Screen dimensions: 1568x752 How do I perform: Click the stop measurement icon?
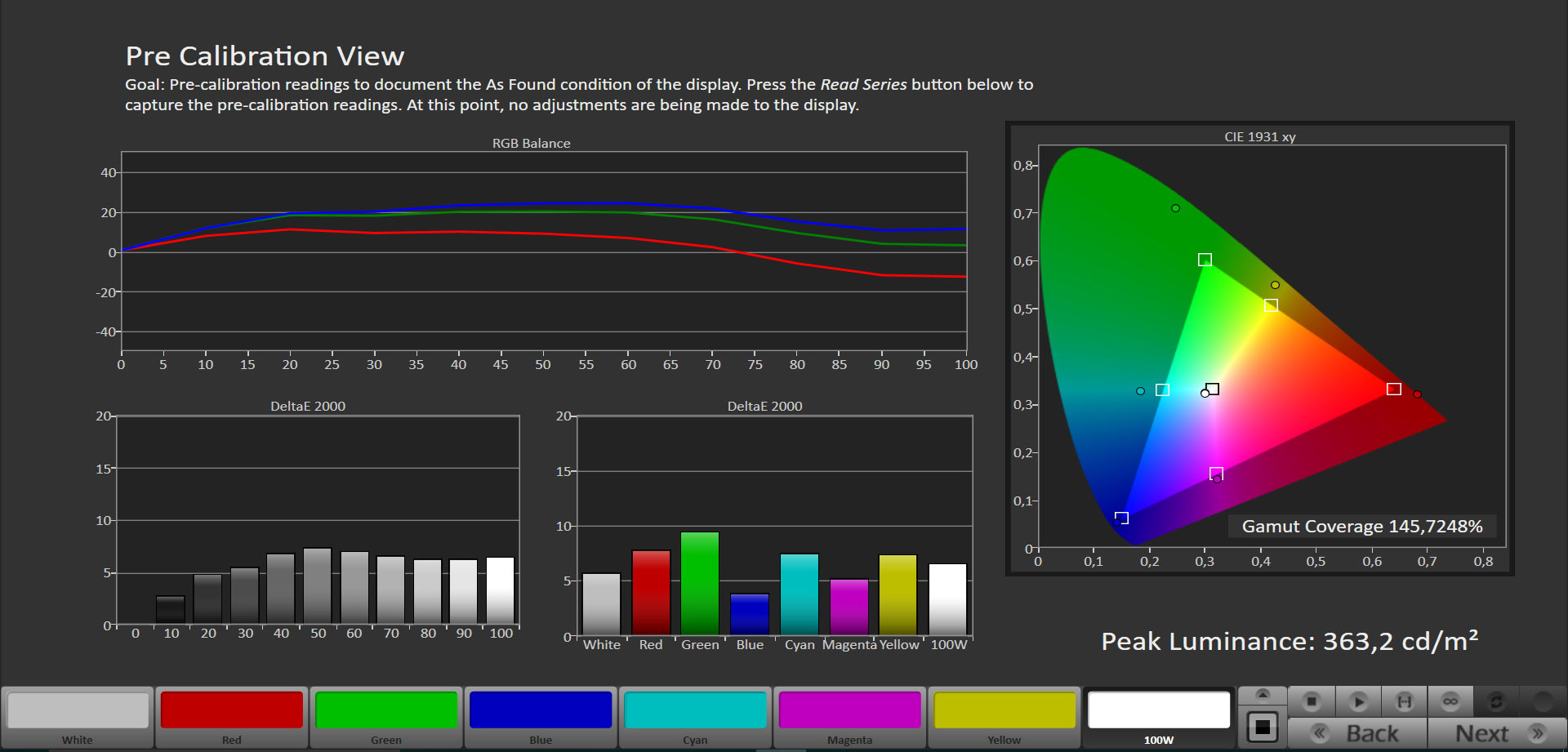pos(1312,701)
